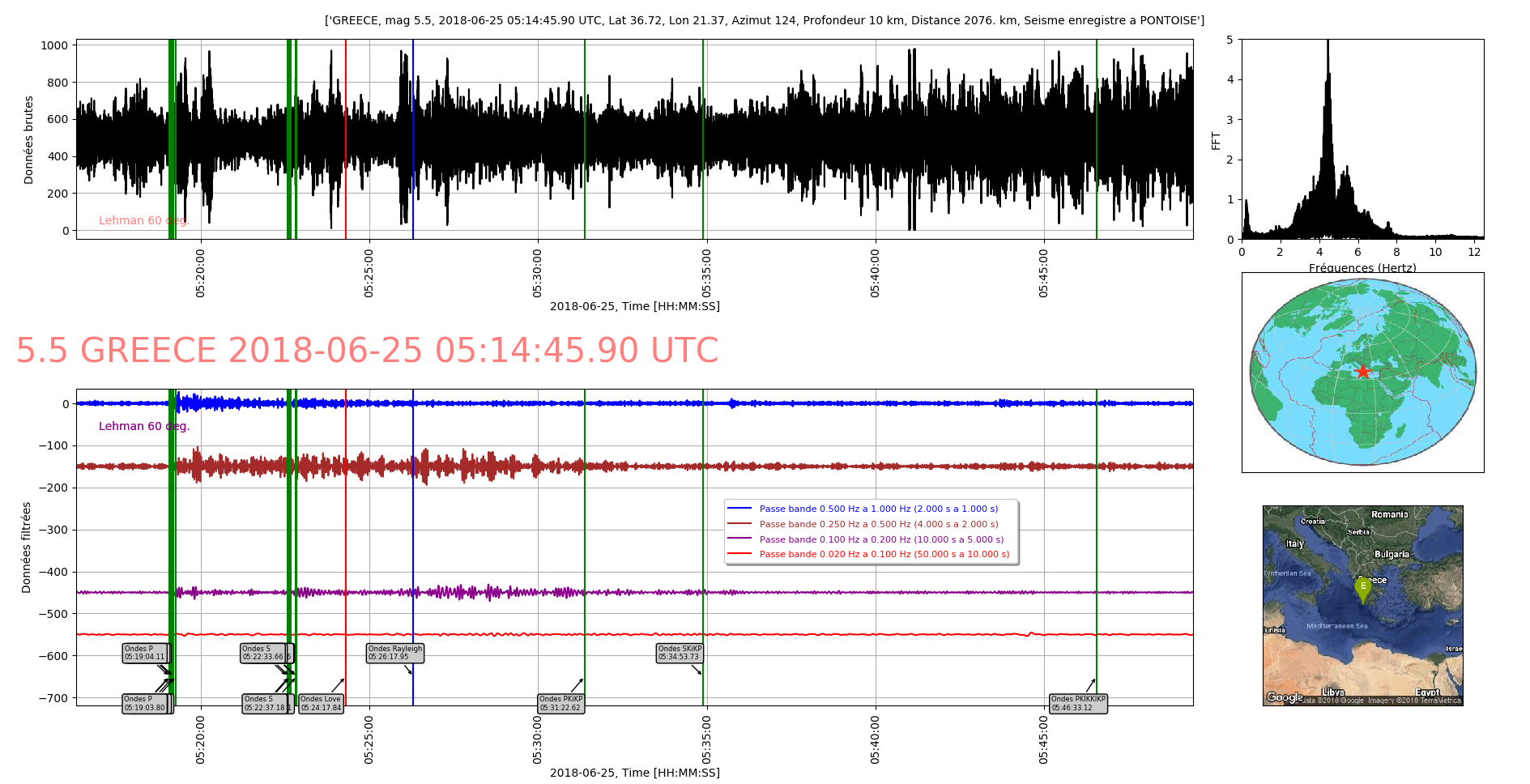Select the Ondes Love 05:24:17.84 annotation box
Screen dimensions: 1530x784
321,703
